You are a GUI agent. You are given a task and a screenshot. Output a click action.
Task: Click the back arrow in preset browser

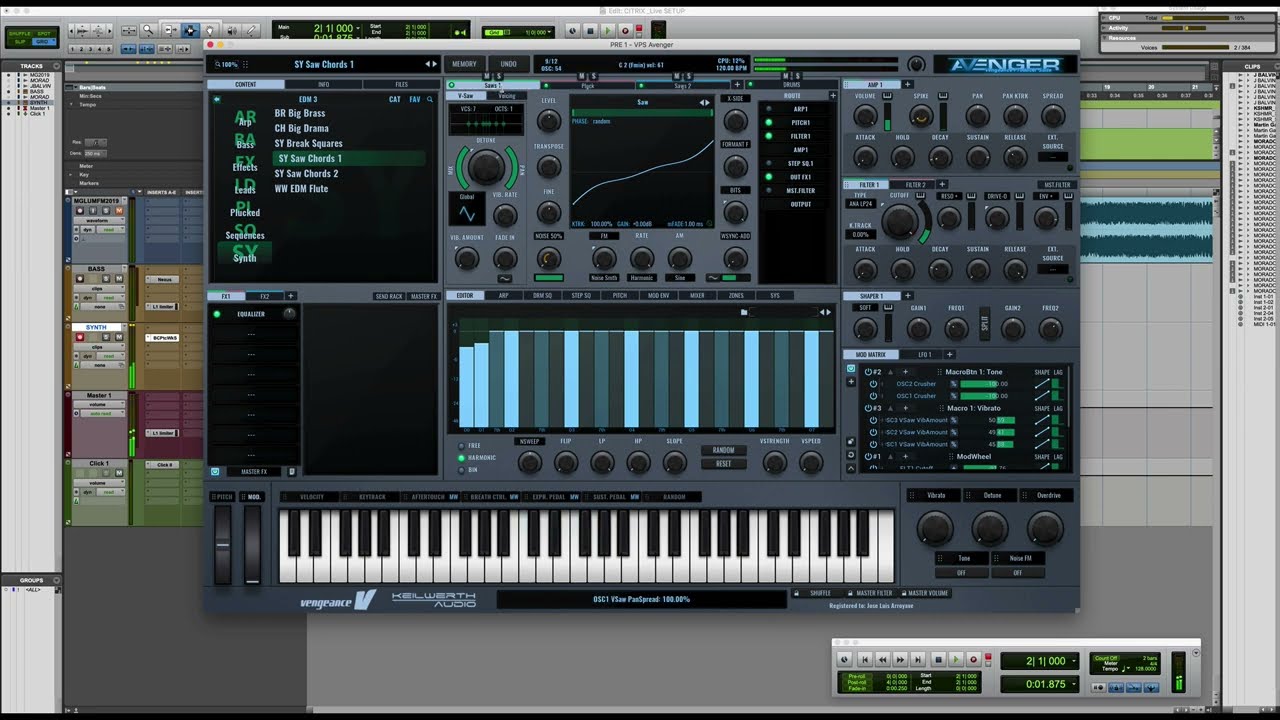pyautogui.click(x=217, y=99)
